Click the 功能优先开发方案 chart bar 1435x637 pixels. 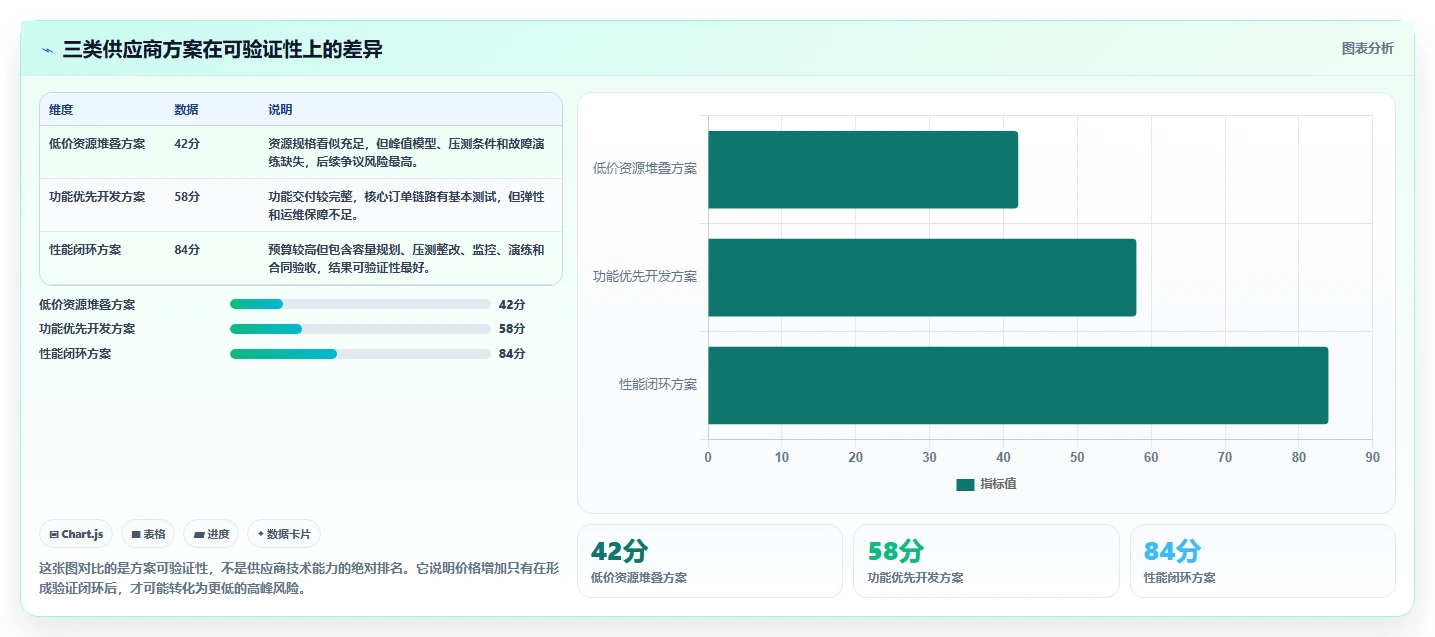click(x=922, y=277)
